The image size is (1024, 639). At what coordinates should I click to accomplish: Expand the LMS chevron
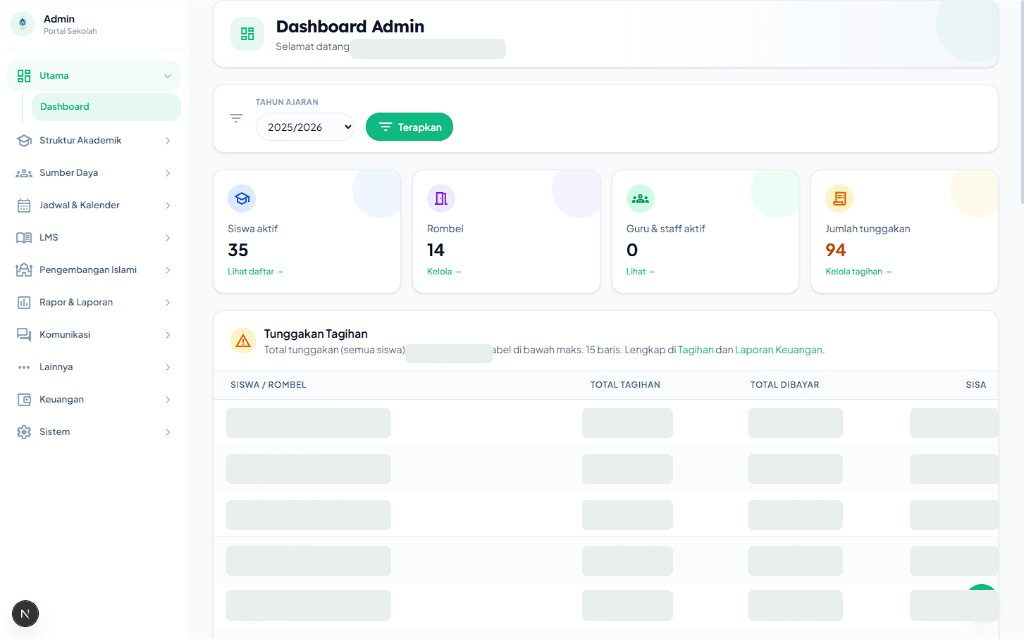click(x=168, y=238)
